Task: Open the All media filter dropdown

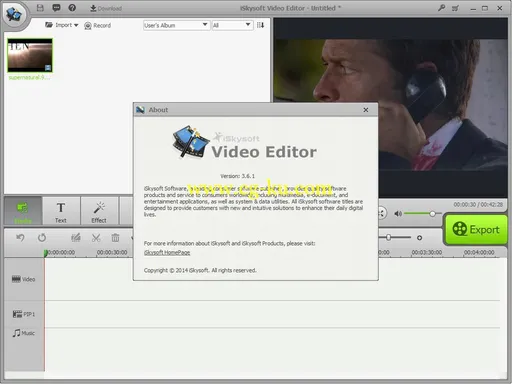Action: click(232, 25)
